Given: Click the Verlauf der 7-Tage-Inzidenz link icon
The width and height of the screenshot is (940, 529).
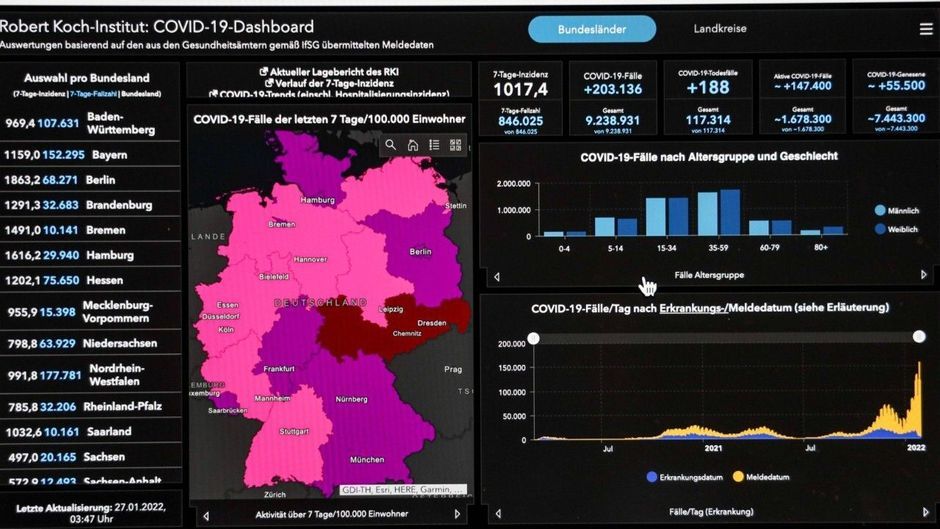Looking at the screenshot, I should (269, 83).
